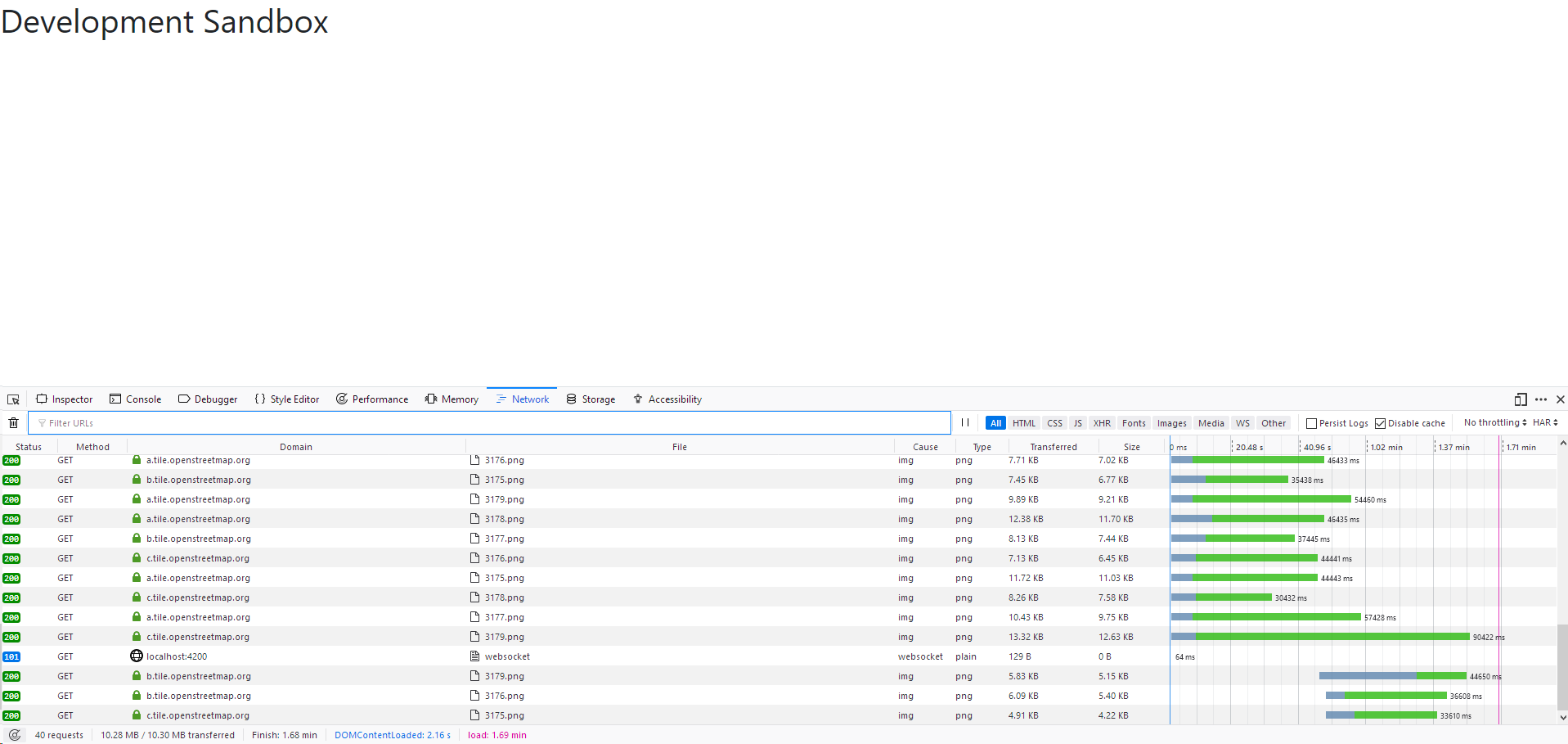Switch to the Console tab
The height and width of the screenshot is (744, 1568).
click(136, 399)
